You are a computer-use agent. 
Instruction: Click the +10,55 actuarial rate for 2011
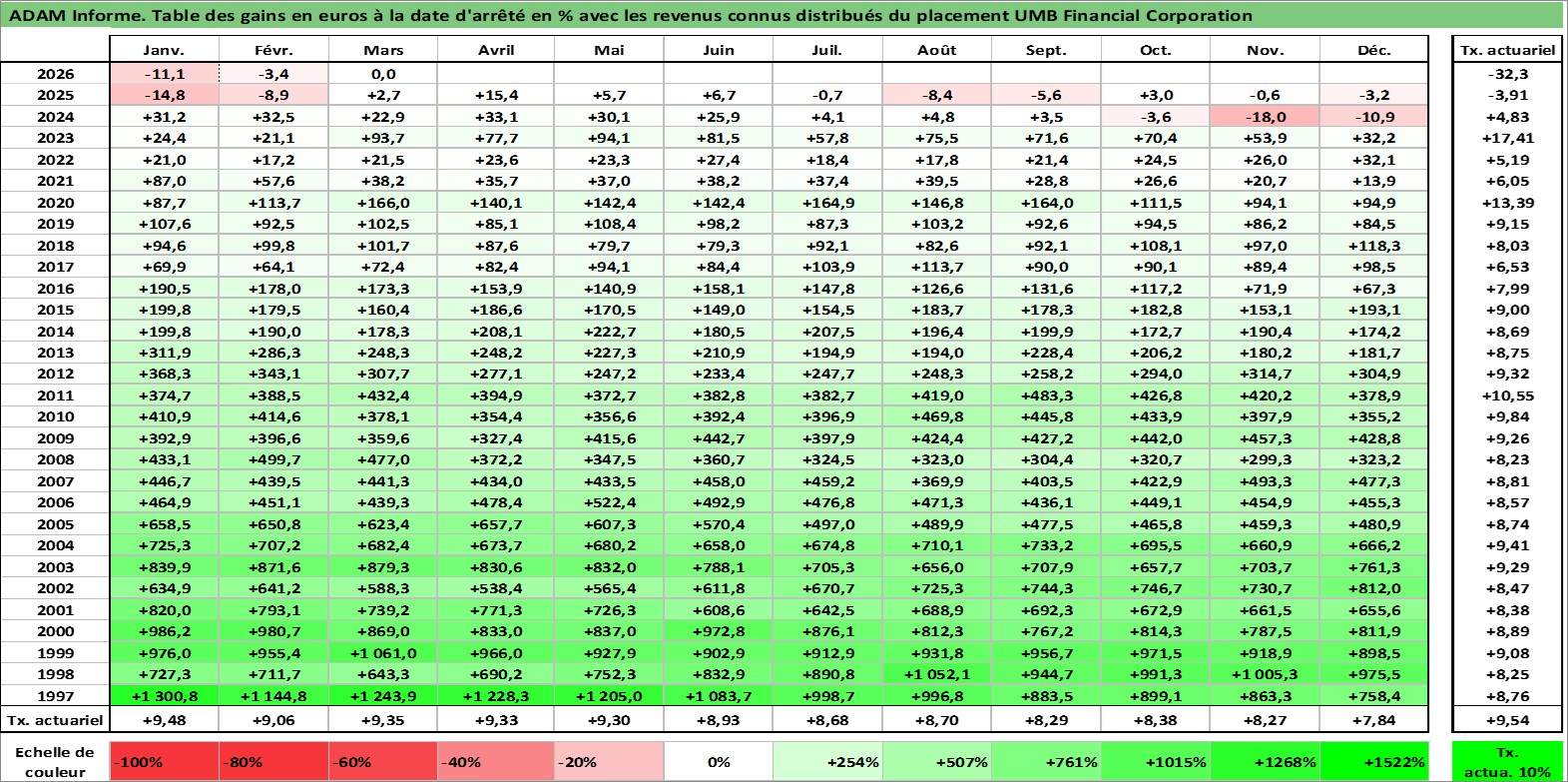(1508, 395)
